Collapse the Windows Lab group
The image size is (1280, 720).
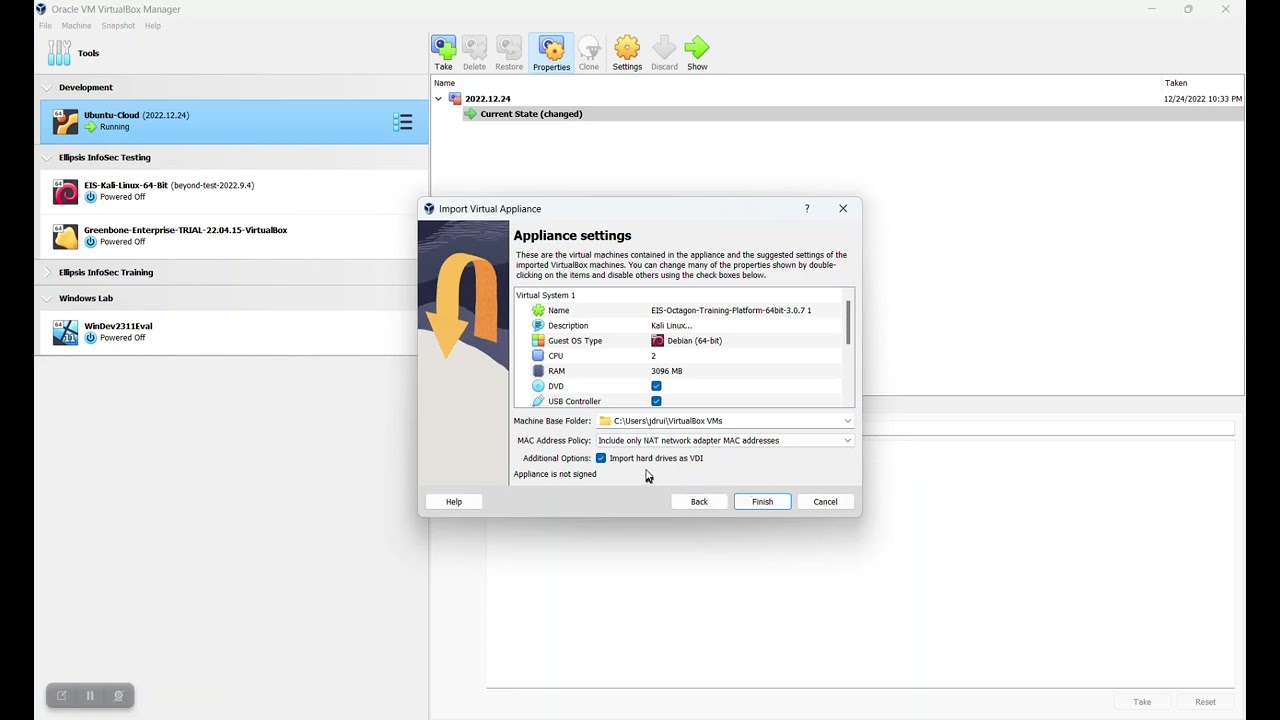pos(47,298)
